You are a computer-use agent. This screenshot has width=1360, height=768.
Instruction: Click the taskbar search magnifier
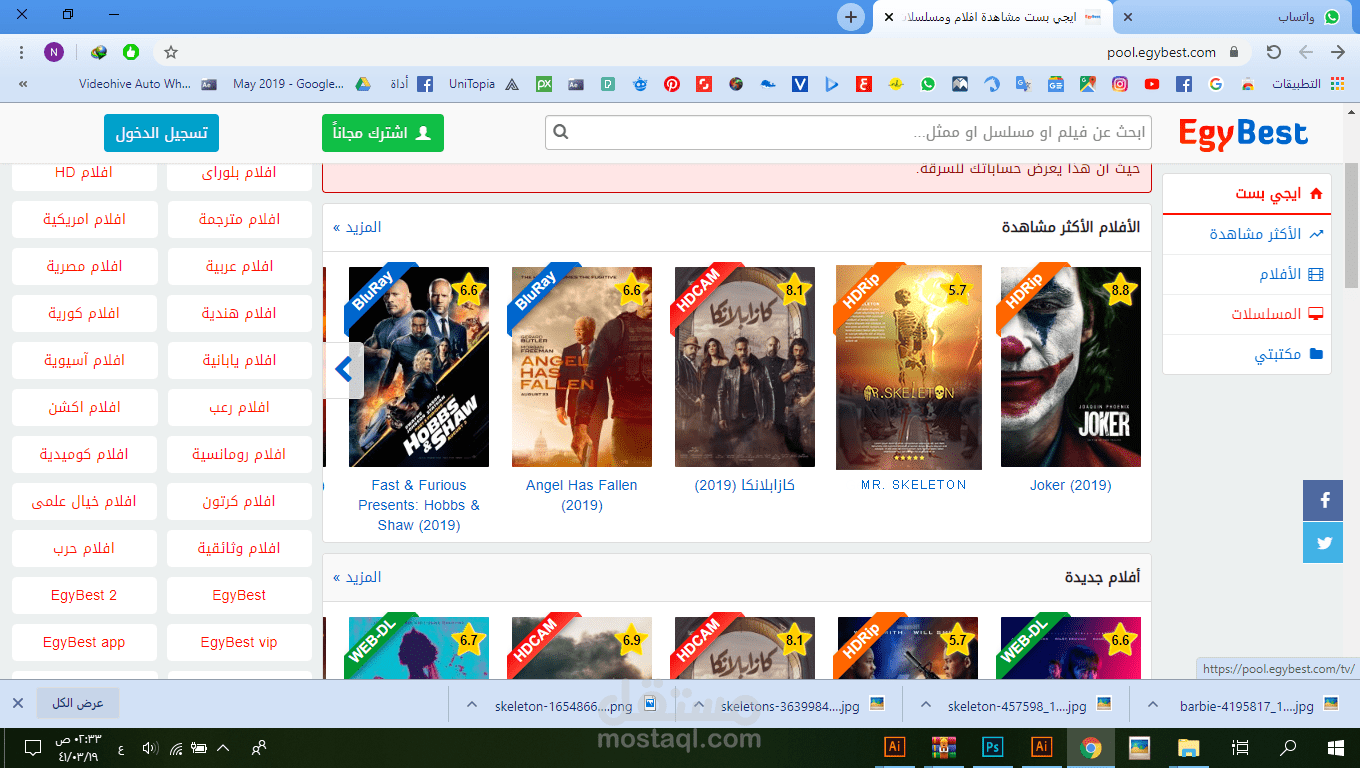tap(1289, 747)
